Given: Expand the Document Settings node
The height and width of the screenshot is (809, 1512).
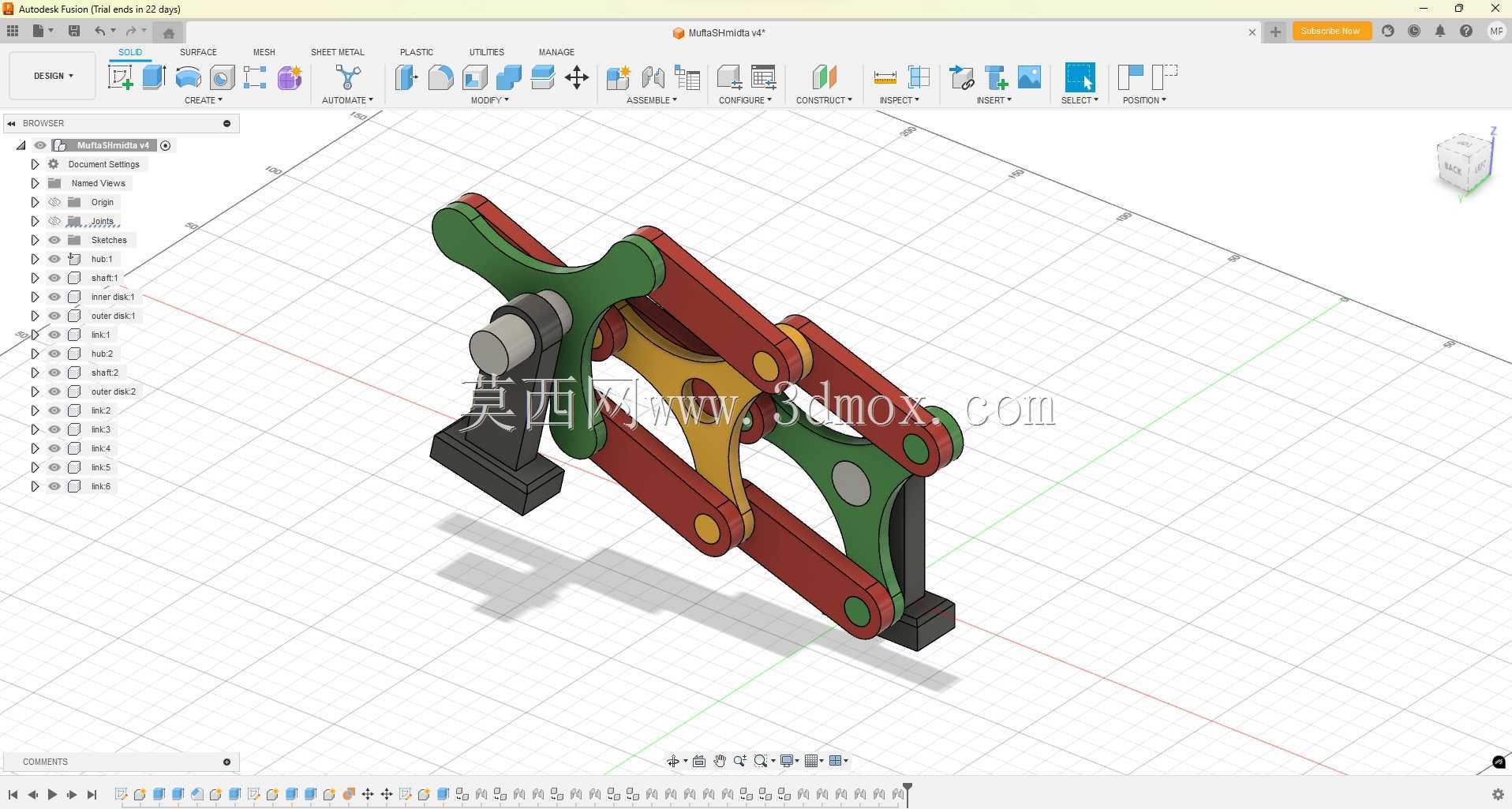Looking at the screenshot, I should tap(35, 164).
